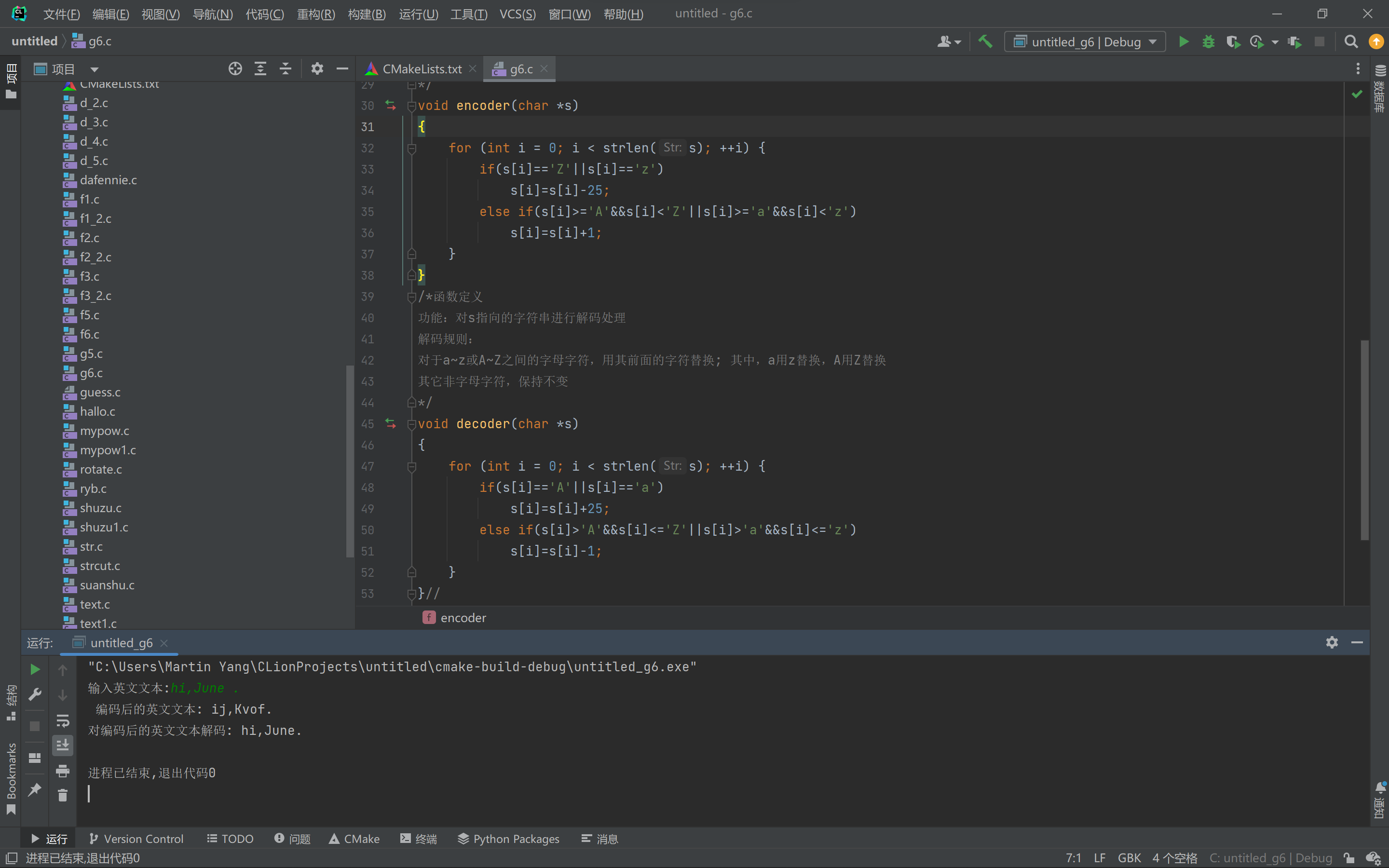Open guess.c in project tree

[100, 392]
